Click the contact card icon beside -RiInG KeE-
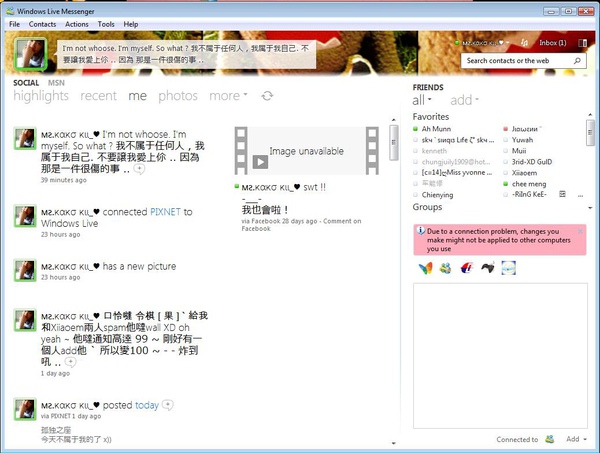 (562, 194)
